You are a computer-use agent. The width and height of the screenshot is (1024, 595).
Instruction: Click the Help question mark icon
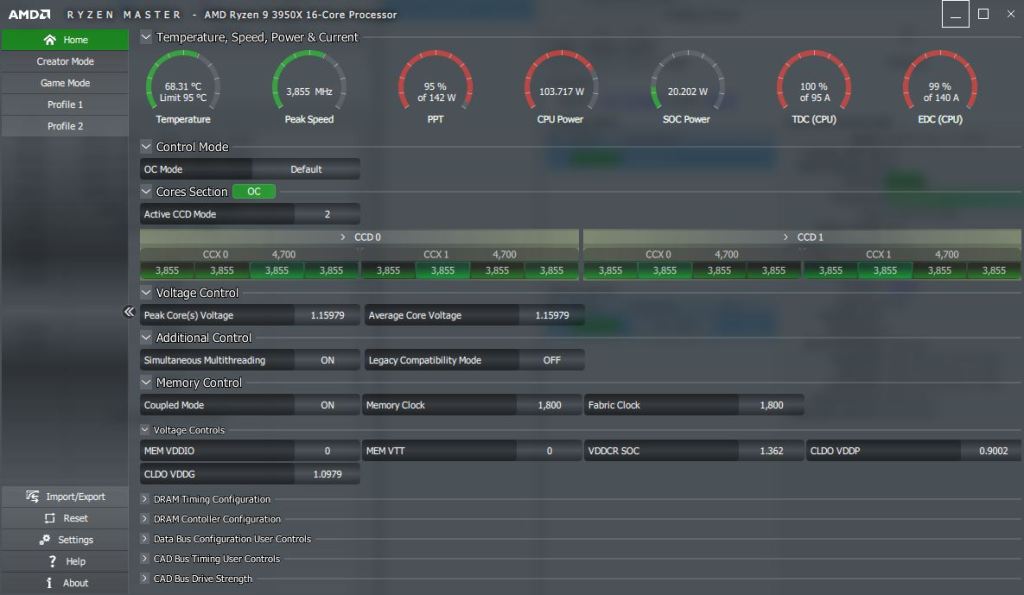(52, 562)
